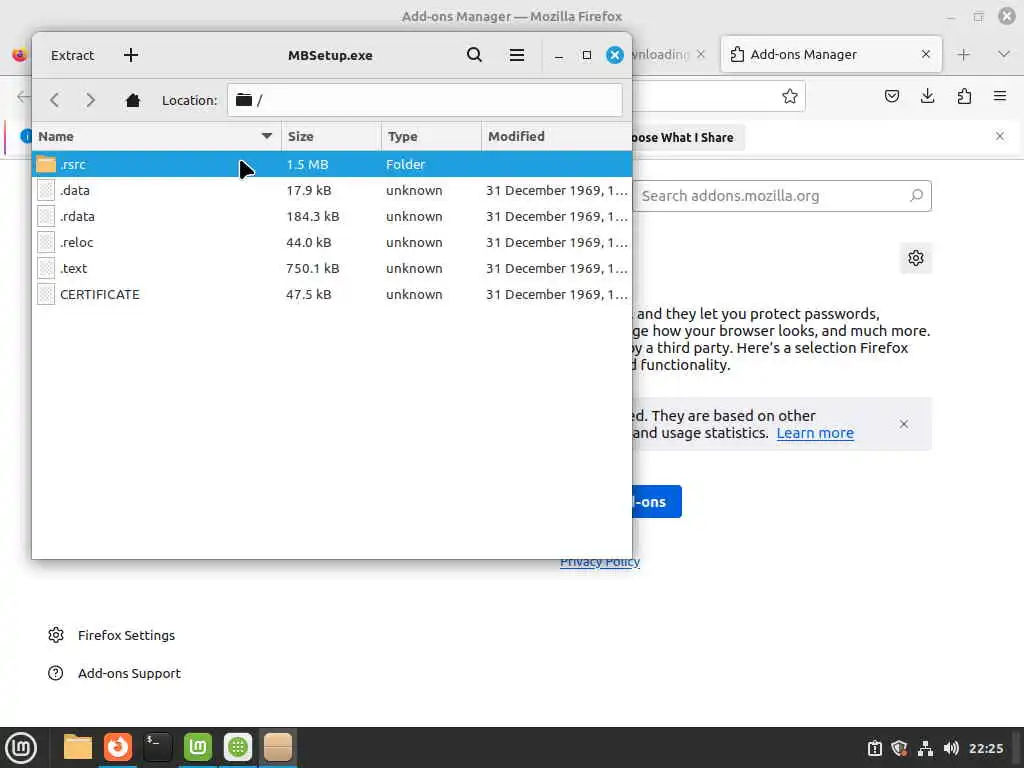Open the clock showing 22:25

pyautogui.click(x=986, y=748)
